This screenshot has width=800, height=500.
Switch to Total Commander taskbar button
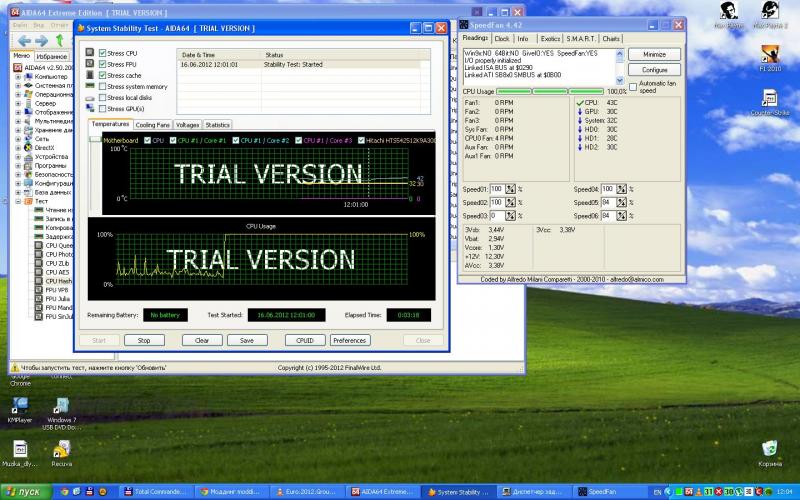point(154,492)
